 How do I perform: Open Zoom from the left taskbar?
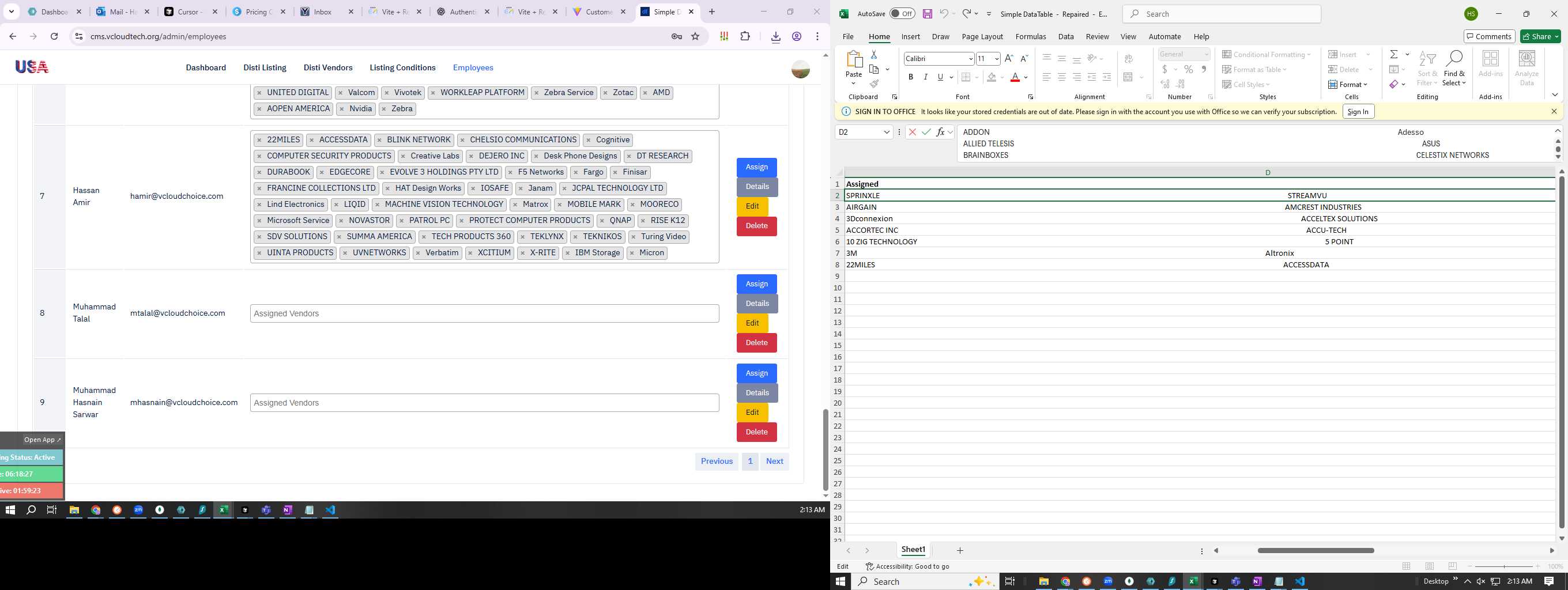[138, 510]
